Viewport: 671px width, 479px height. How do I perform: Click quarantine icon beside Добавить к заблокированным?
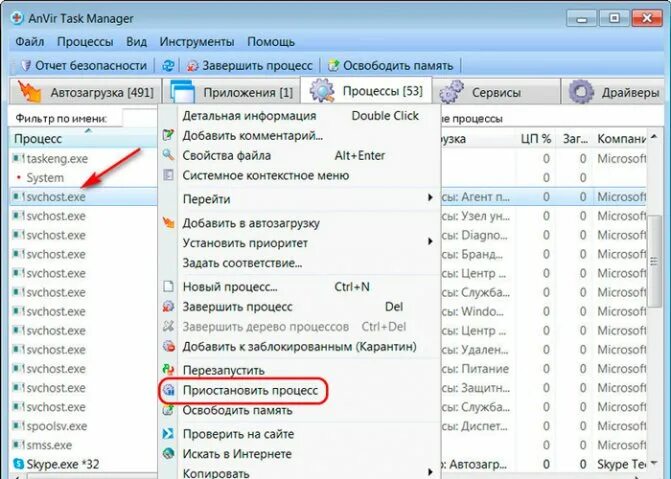click(169, 346)
